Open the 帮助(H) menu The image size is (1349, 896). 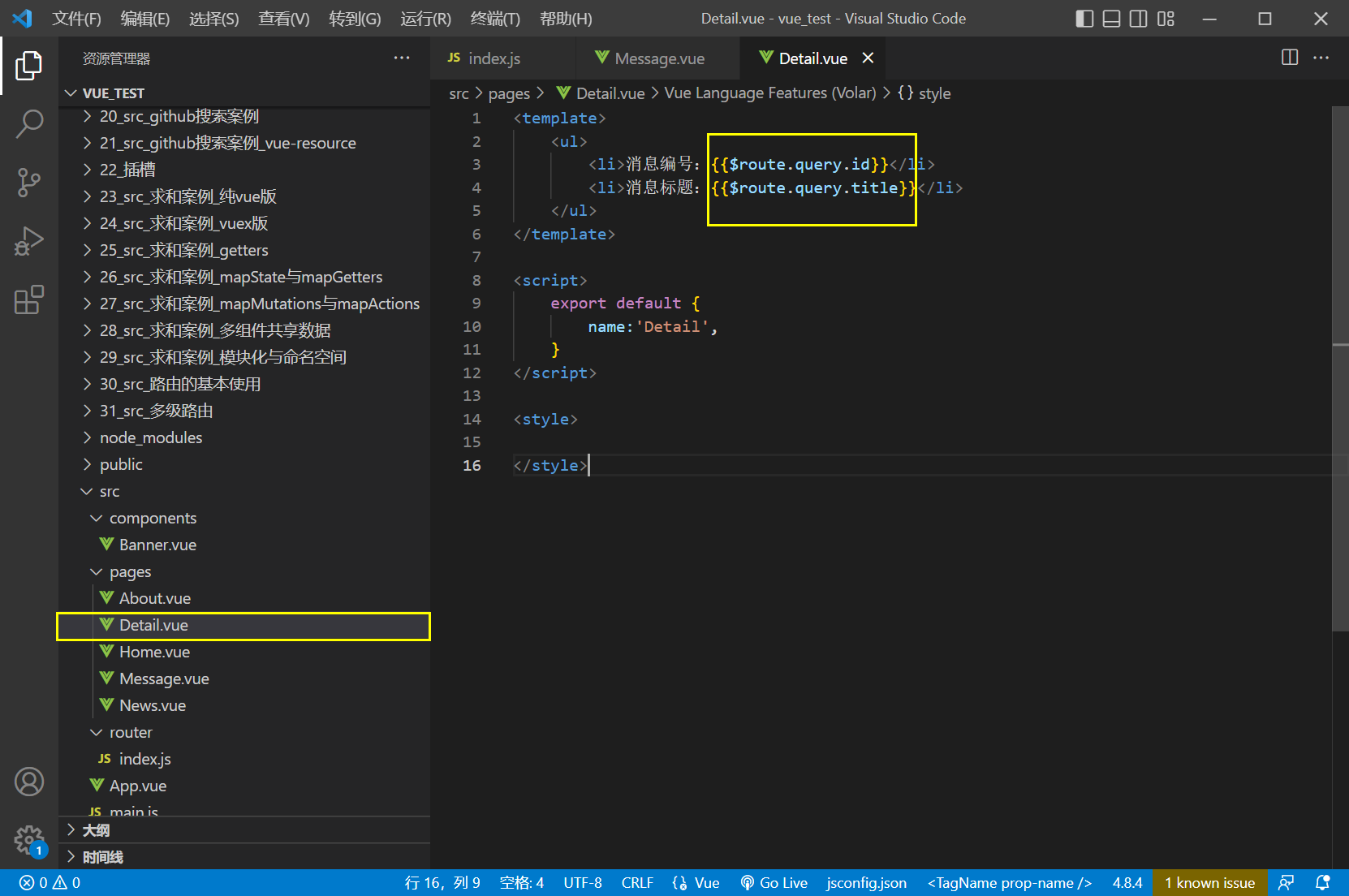tap(566, 19)
